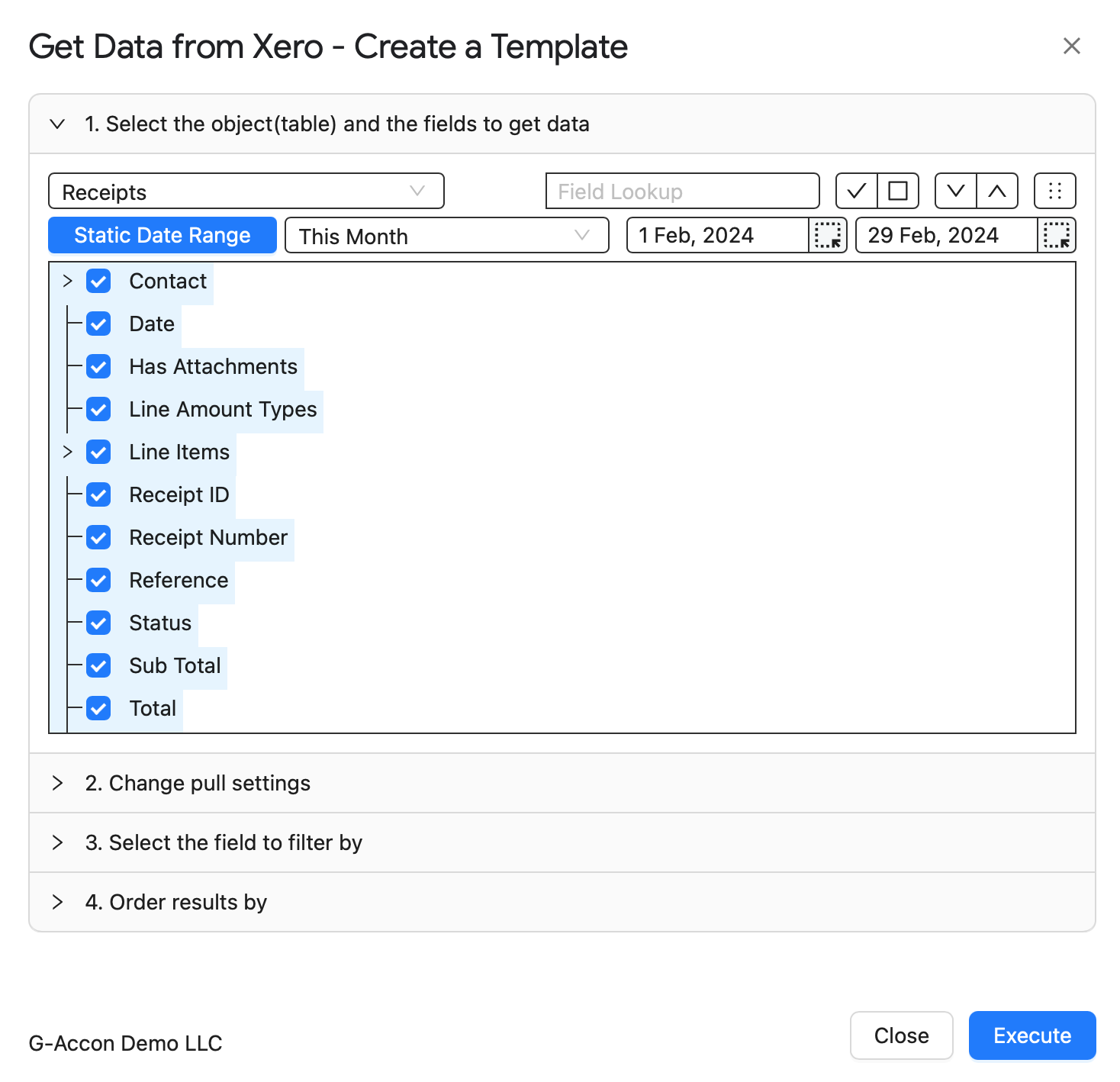Image resolution: width=1120 pixels, height=1082 pixels.
Task: Toggle the Sub Total checkbox
Action: 98,666
